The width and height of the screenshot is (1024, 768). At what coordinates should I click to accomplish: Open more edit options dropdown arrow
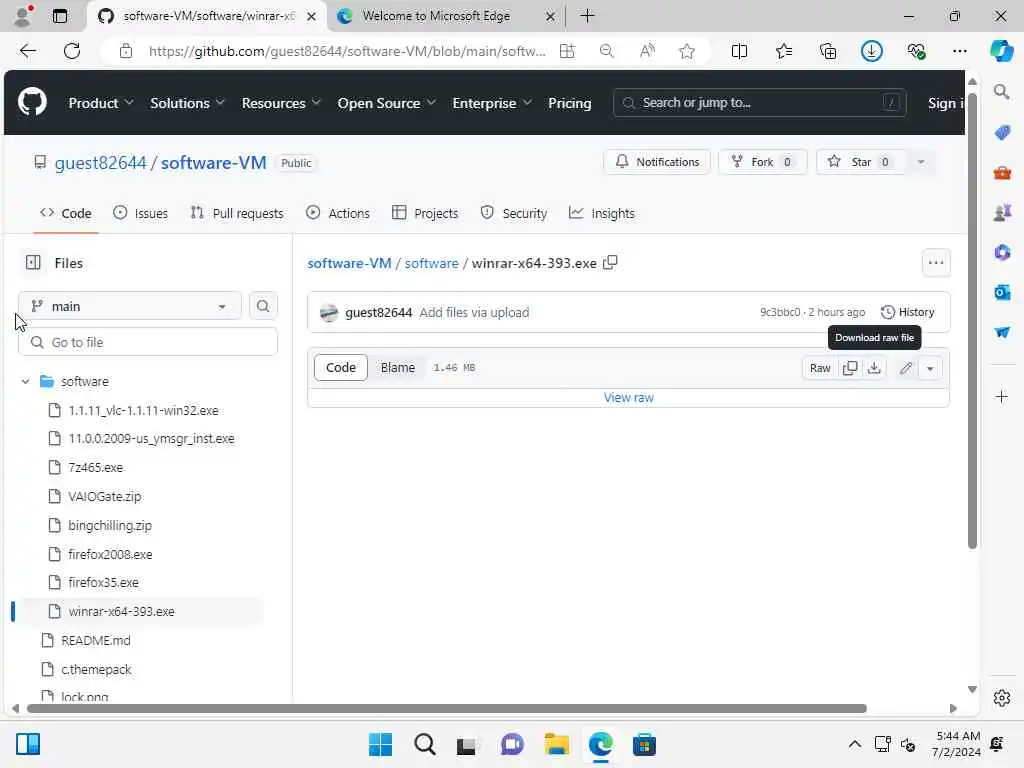coord(930,368)
